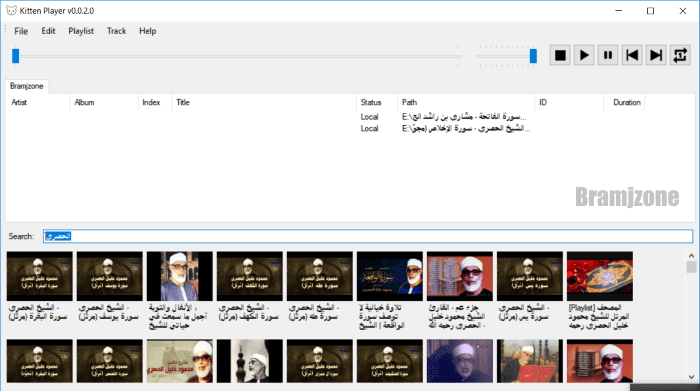Open the File menu
This screenshot has height=391, width=700.
[21, 31]
